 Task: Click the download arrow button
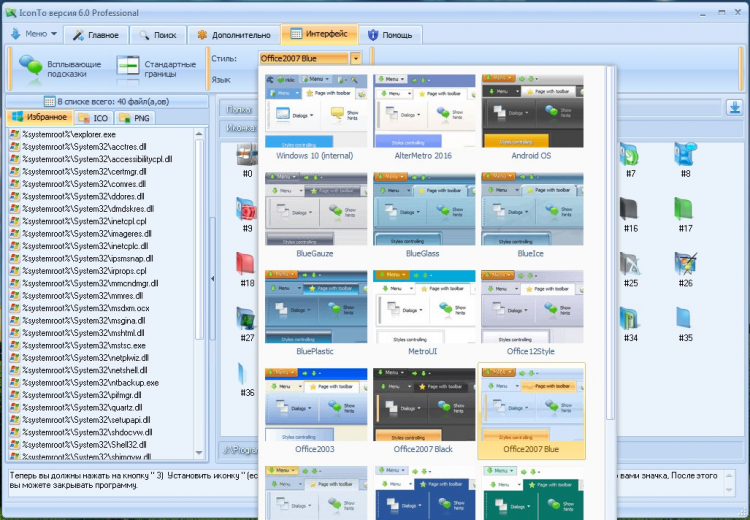[x=734, y=107]
